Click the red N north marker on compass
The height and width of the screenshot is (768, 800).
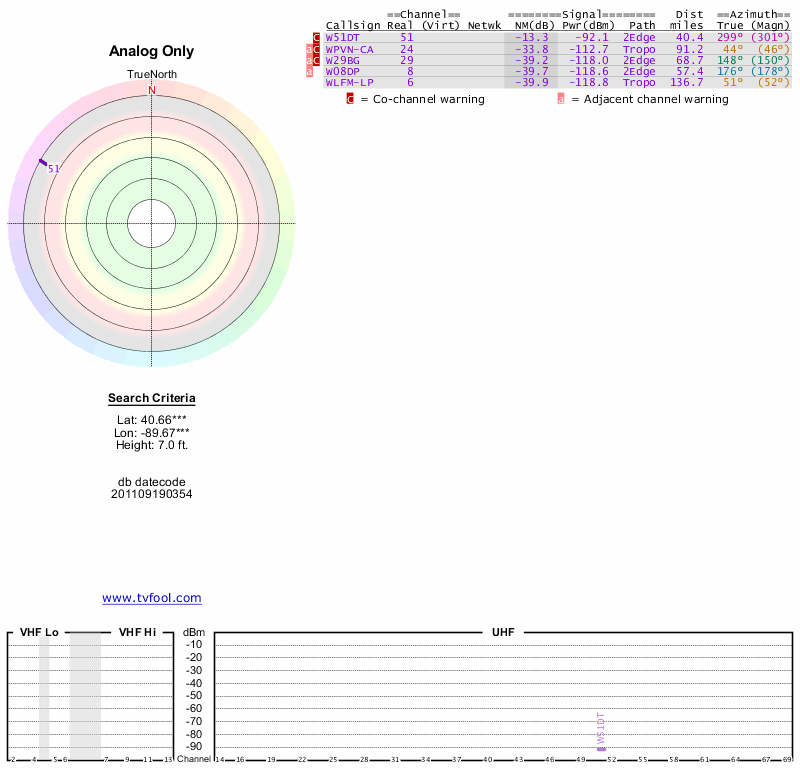click(152, 90)
